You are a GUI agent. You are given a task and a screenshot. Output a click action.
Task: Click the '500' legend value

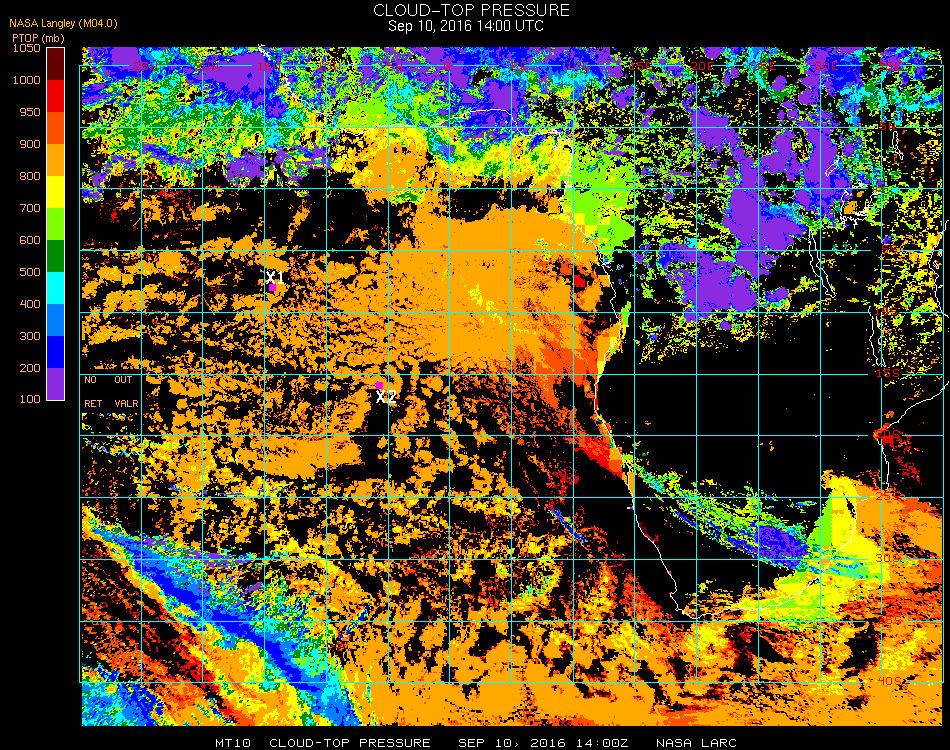pyautogui.click(x=30, y=272)
